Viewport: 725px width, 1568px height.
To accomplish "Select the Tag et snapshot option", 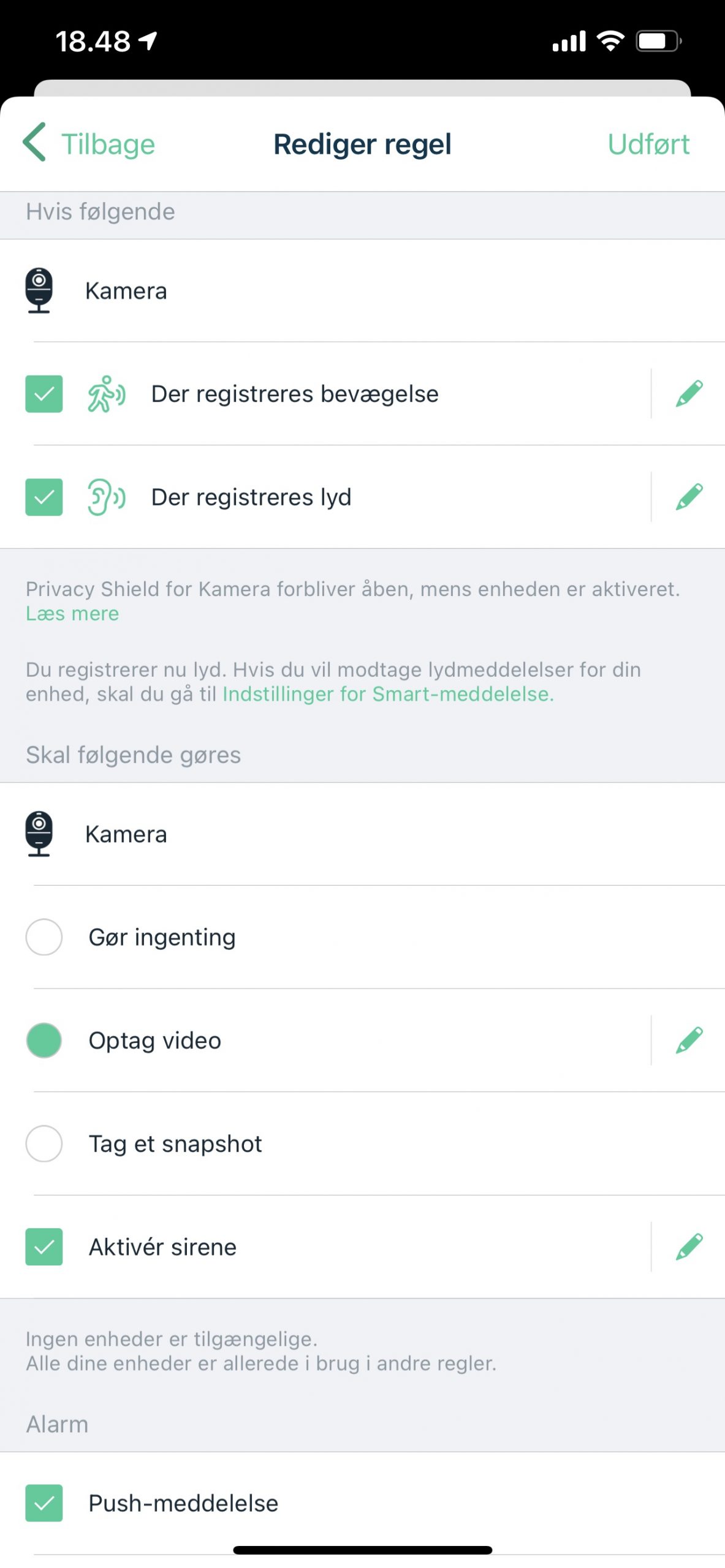I will coord(44,1144).
